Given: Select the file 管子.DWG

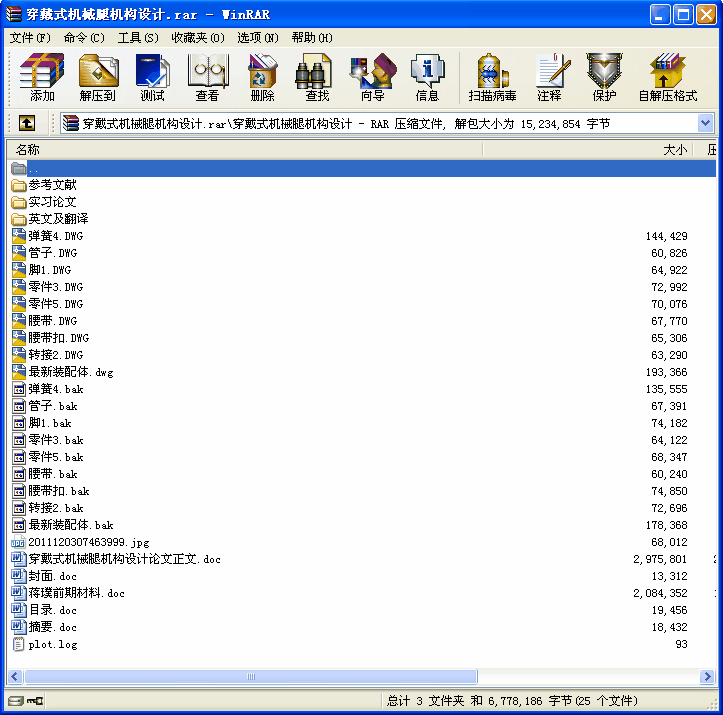Looking at the screenshot, I should click(x=45, y=253).
